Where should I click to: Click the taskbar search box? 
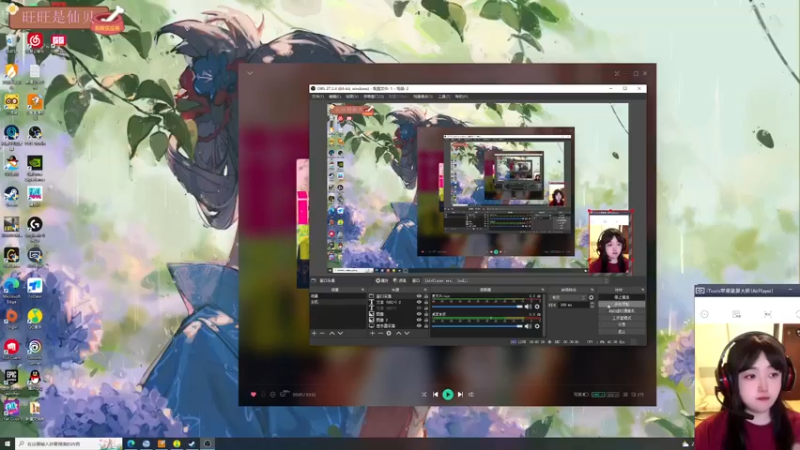(x=69, y=444)
